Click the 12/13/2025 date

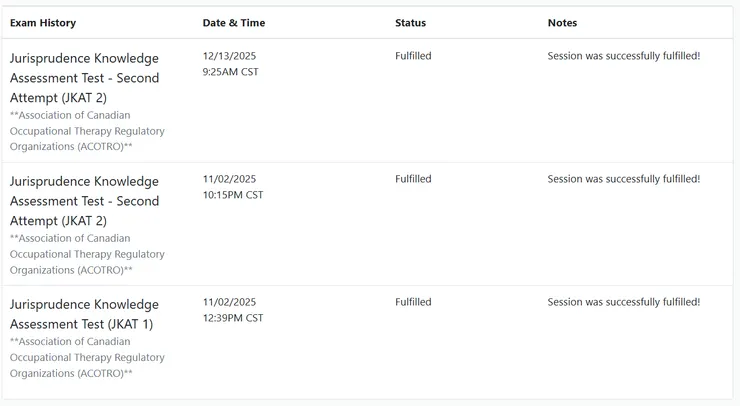tap(229, 56)
